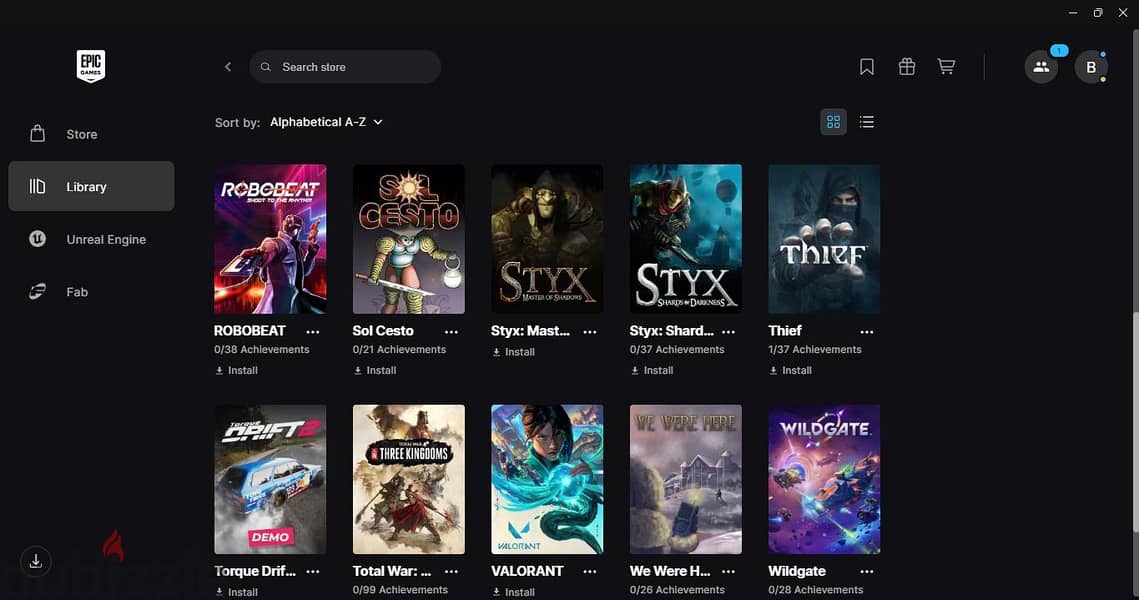
Task: Click the Search store field
Action: click(x=345, y=67)
